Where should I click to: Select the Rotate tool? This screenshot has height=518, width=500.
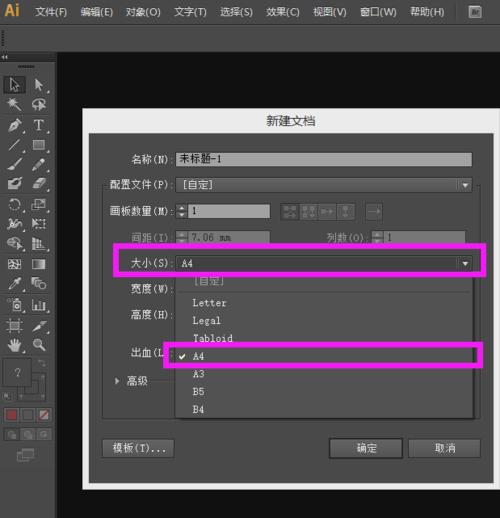(x=14, y=204)
